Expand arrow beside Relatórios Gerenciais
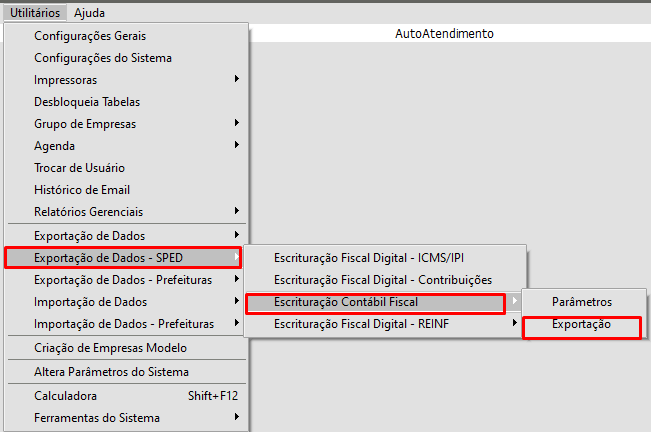The width and height of the screenshot is (651, 432). (x=237, y=210)
